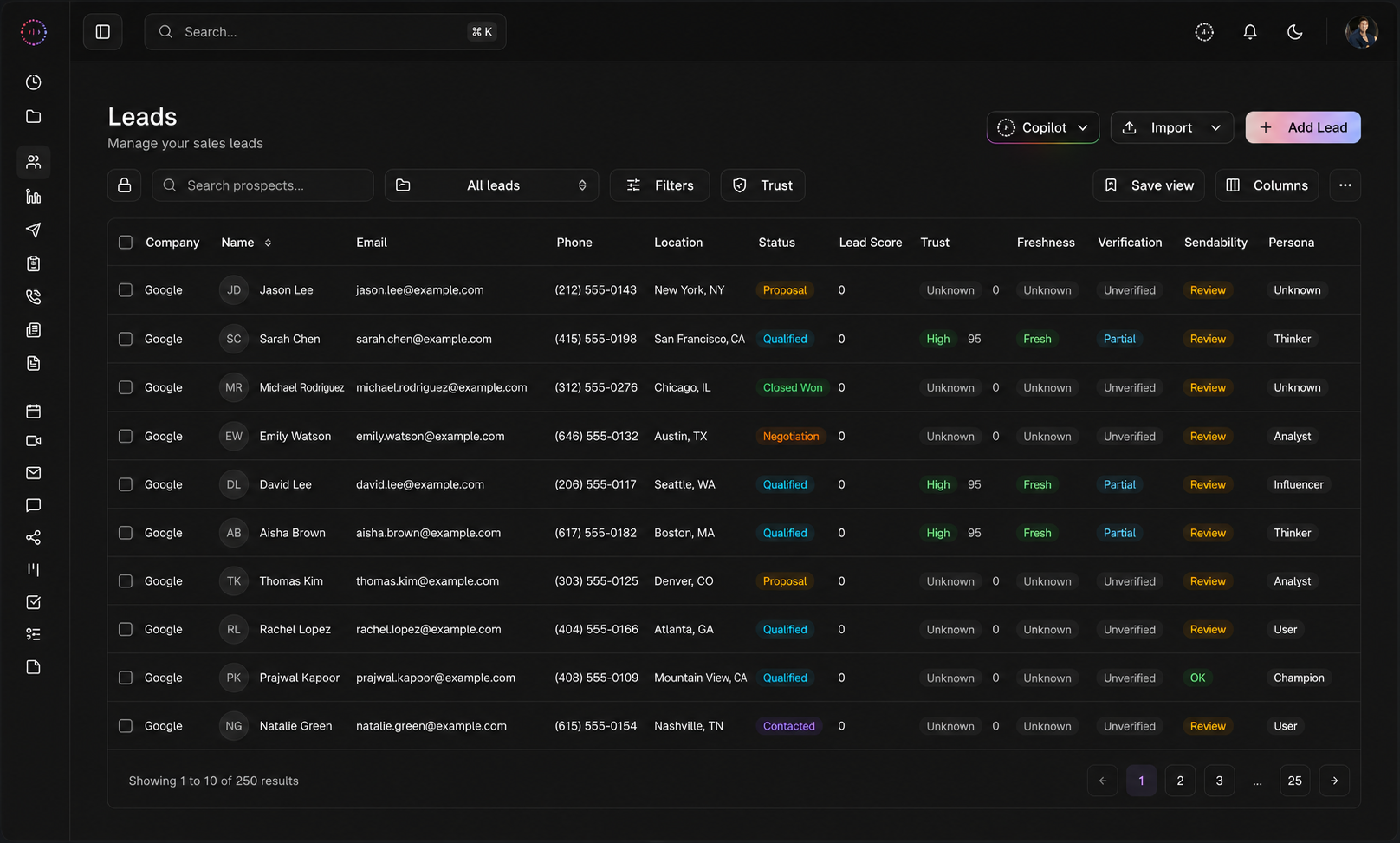This screenshot has width=1400, height=843.
Task: Select the Sarah Chen row checkbox
Action: [126, 339]
